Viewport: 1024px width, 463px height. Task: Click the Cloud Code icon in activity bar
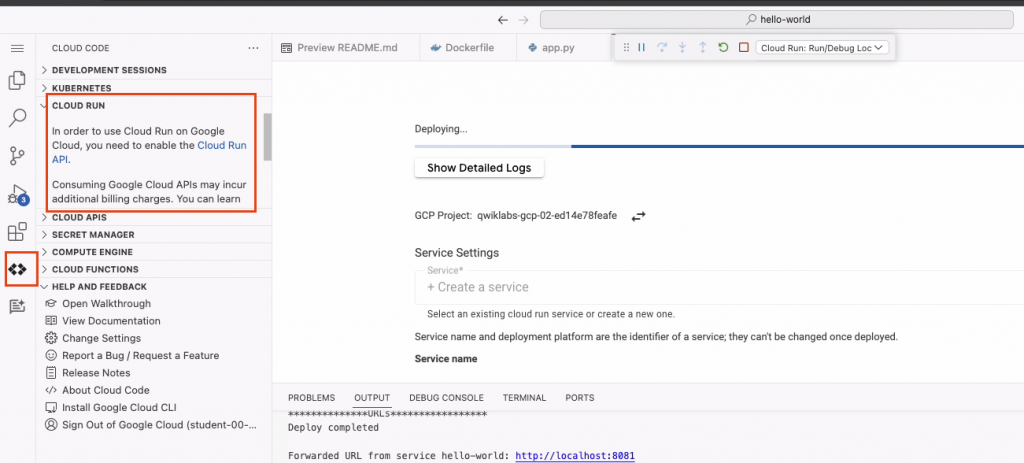click(18, 269)
